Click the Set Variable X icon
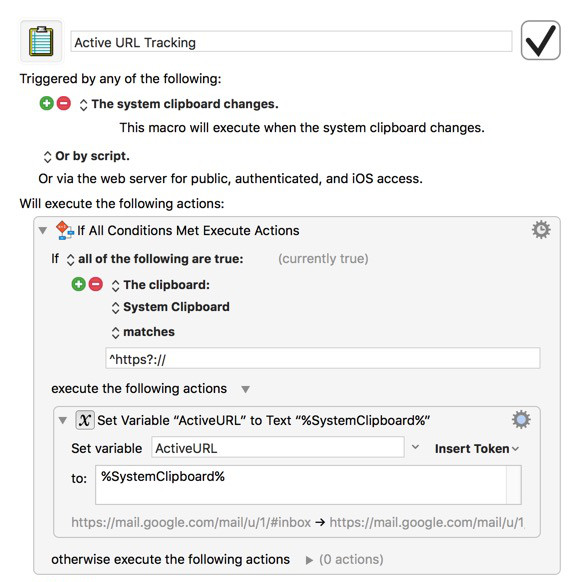Image resolution: width=572 pixels, height=582 pixels. coord(85,420)
